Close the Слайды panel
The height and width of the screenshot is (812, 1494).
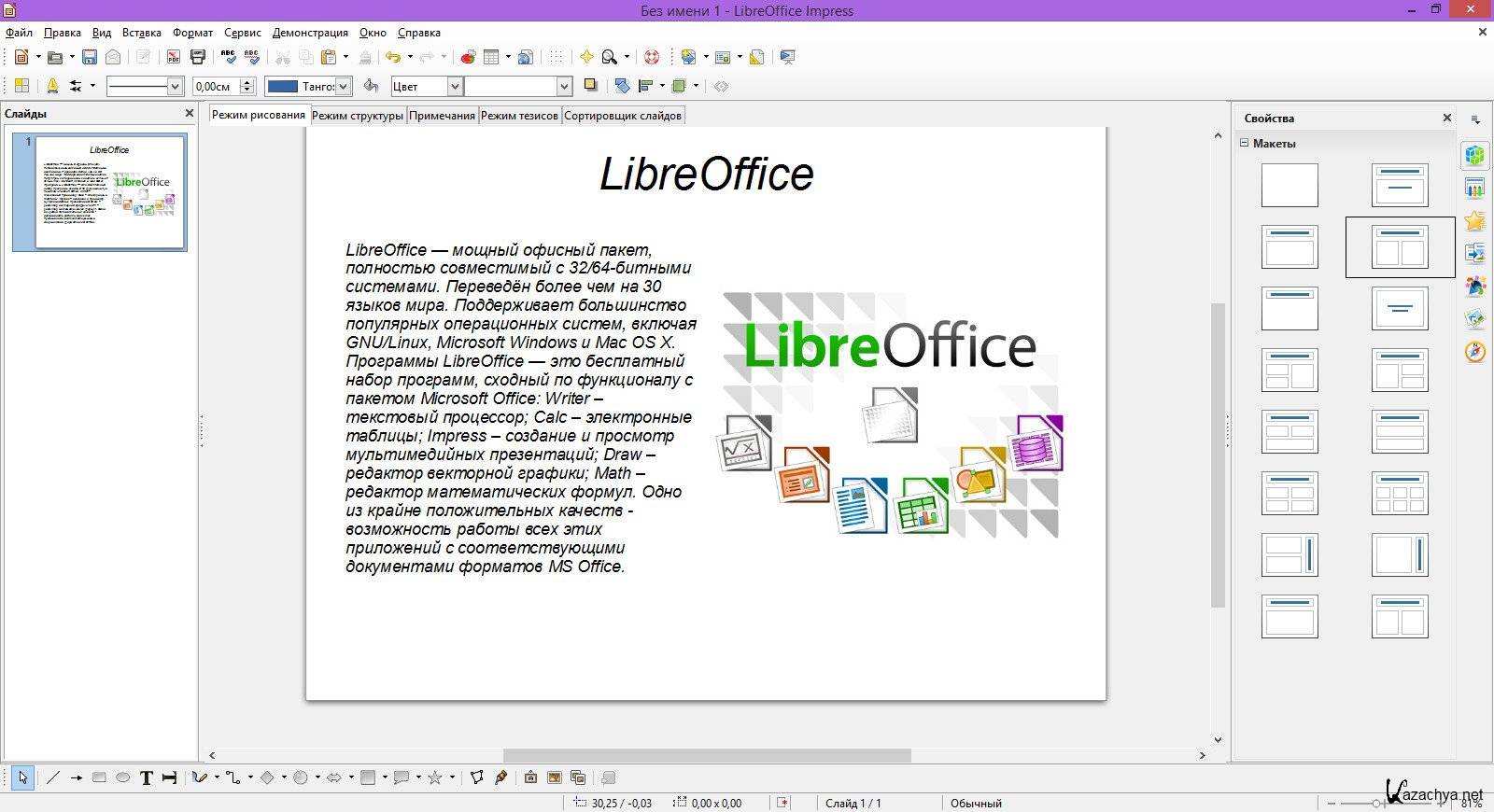(x=190, y=113)
